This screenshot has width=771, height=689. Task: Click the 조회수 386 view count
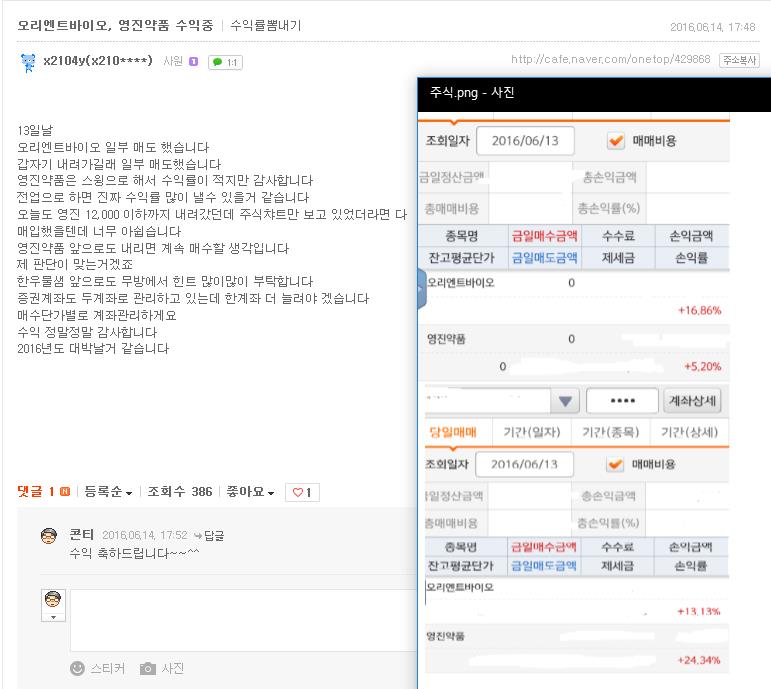pos(180,491)
